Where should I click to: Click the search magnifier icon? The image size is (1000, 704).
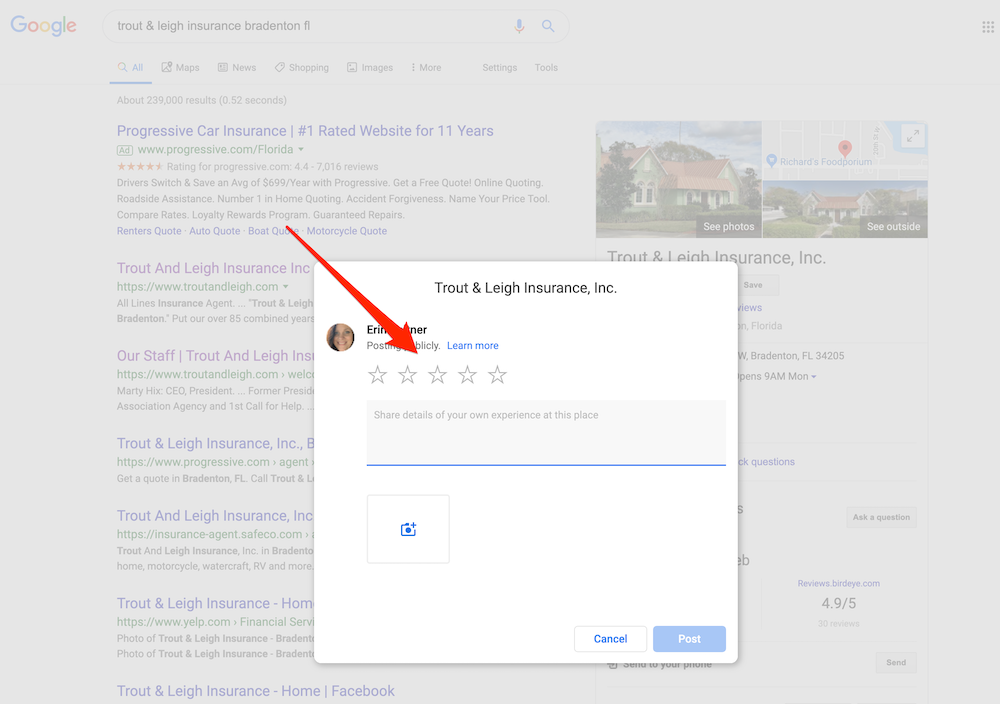[548, 26]
